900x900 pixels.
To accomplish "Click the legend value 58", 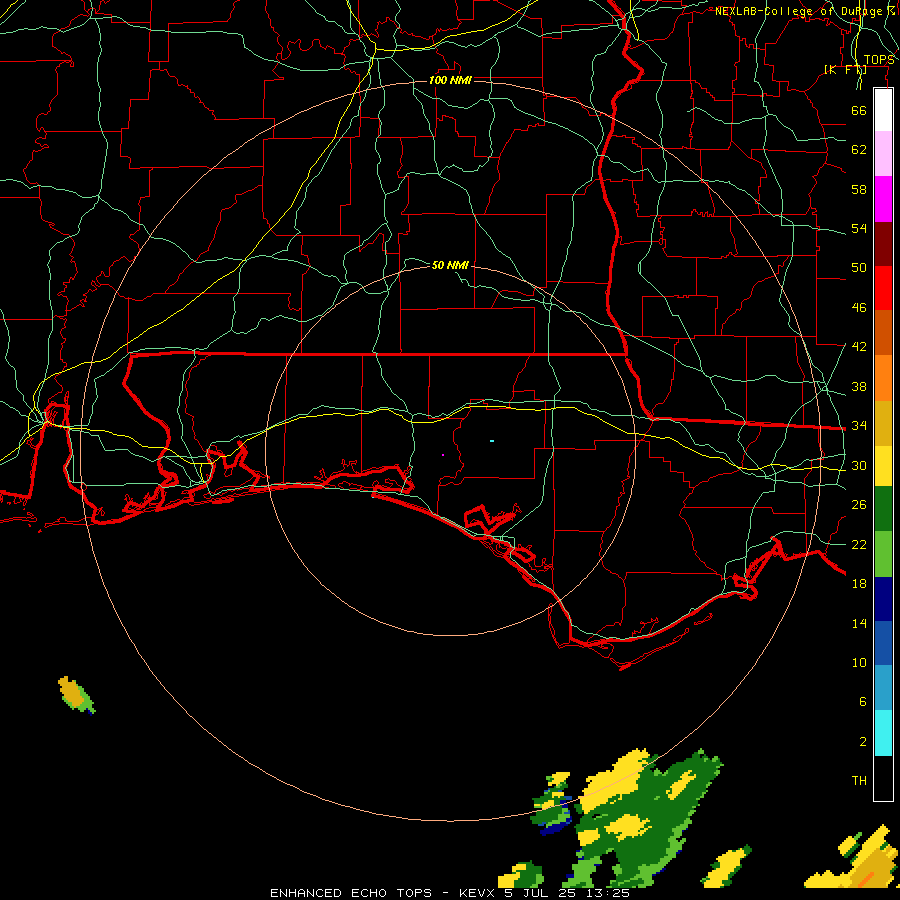I will pos(859,189).
